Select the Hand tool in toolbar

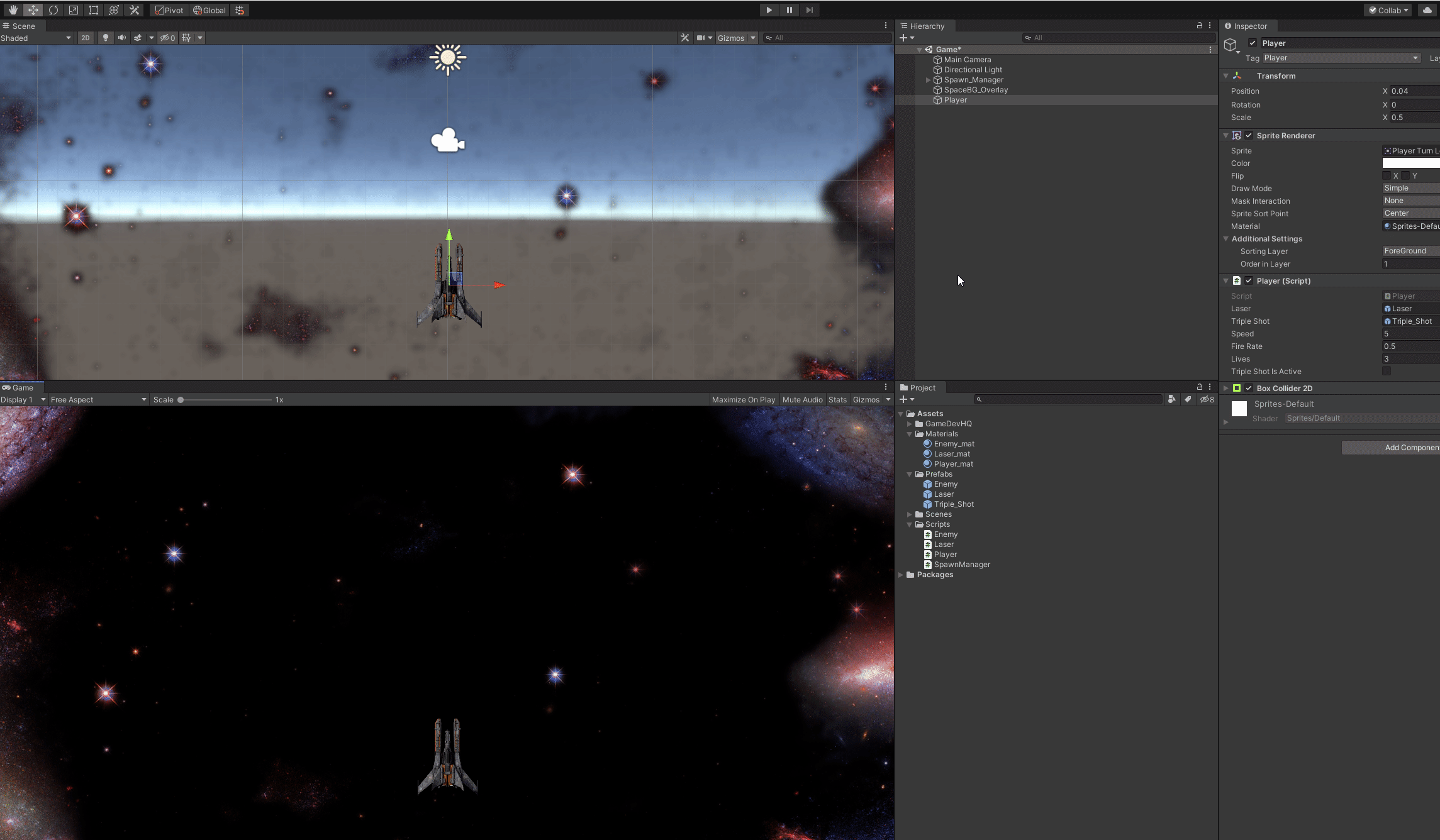[13, 10]
